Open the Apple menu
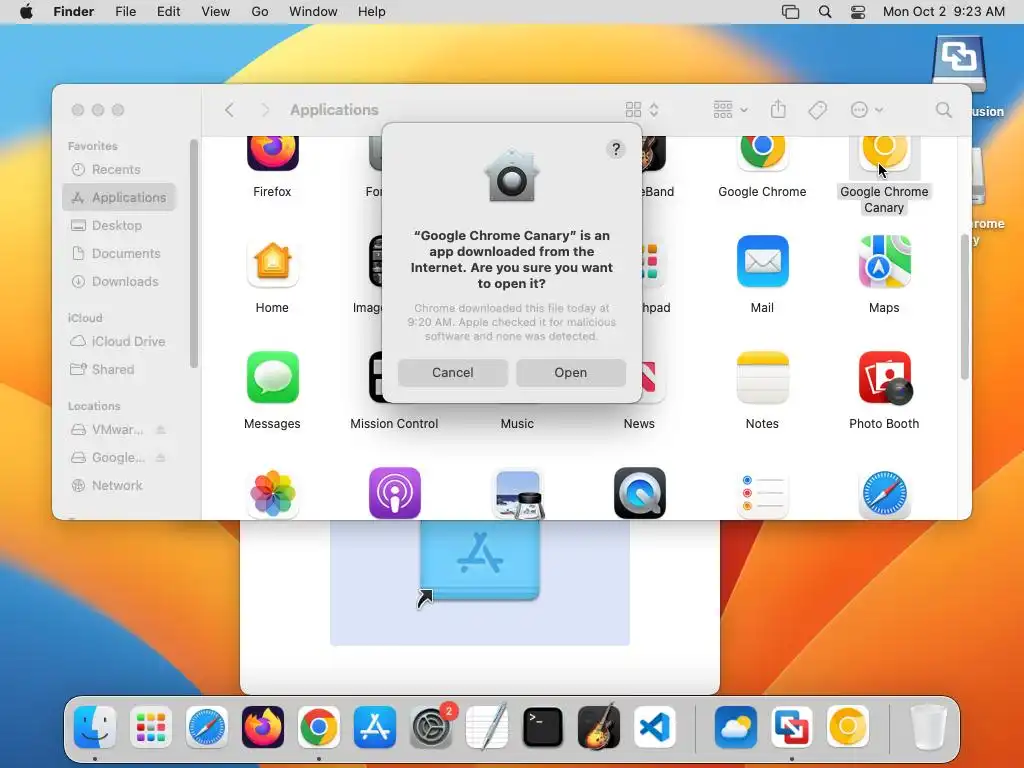 (x=26, y=12)
